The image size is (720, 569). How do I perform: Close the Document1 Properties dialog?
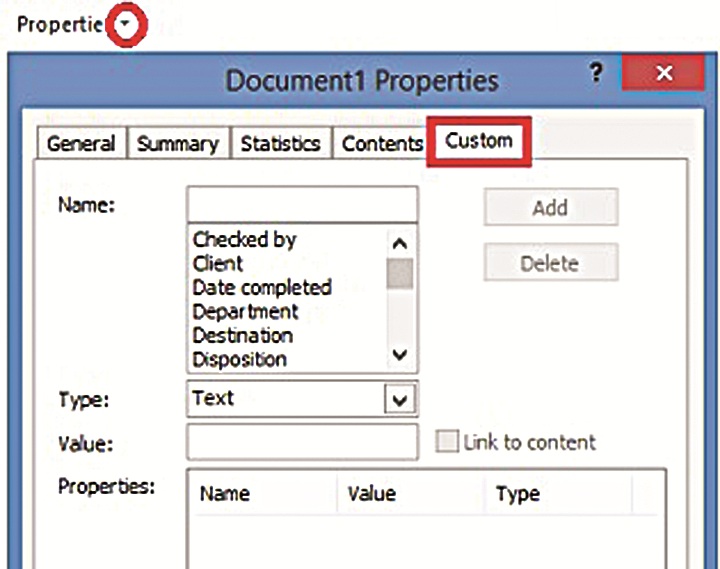click(x=665, y=75)
